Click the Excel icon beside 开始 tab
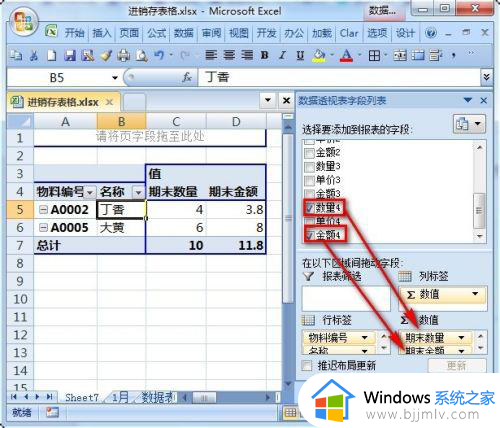500x428 pixels. click(x=52, y=32)
